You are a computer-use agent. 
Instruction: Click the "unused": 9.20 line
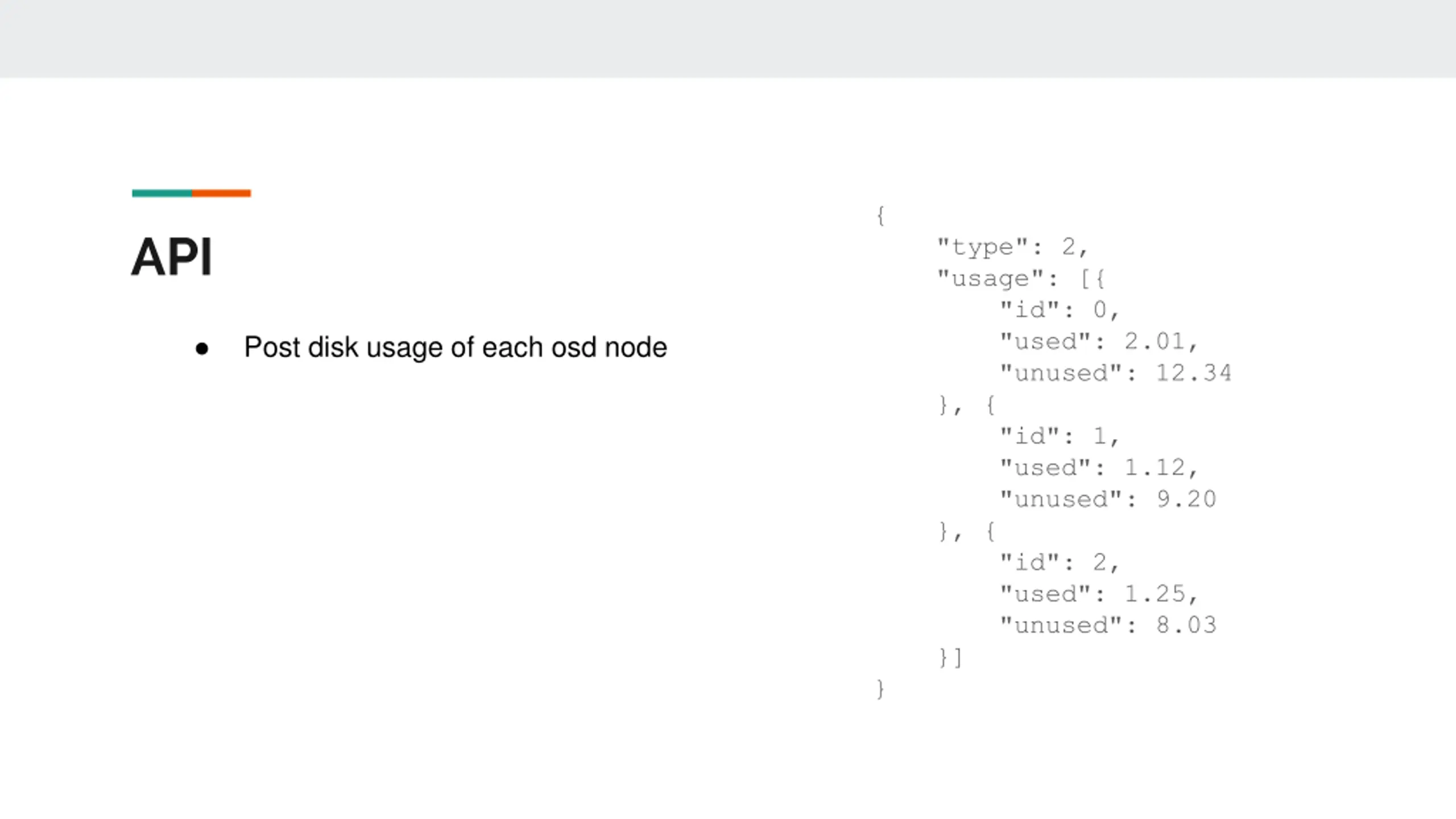click(1108, 499)
